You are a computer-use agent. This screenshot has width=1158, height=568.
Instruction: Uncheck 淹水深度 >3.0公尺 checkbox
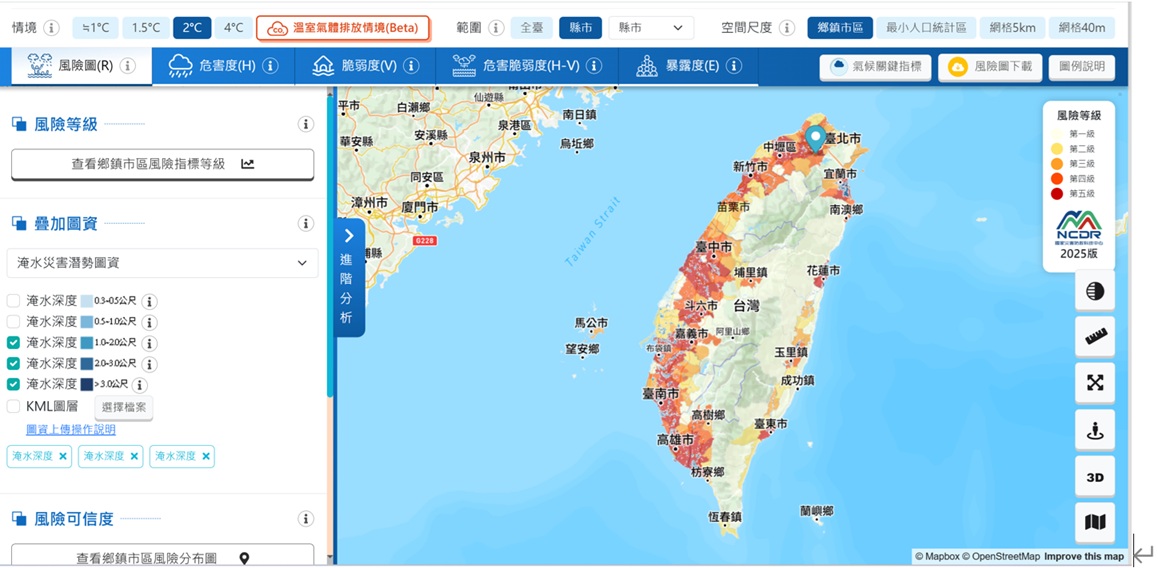pyautogui.click(x=13, y=384)
